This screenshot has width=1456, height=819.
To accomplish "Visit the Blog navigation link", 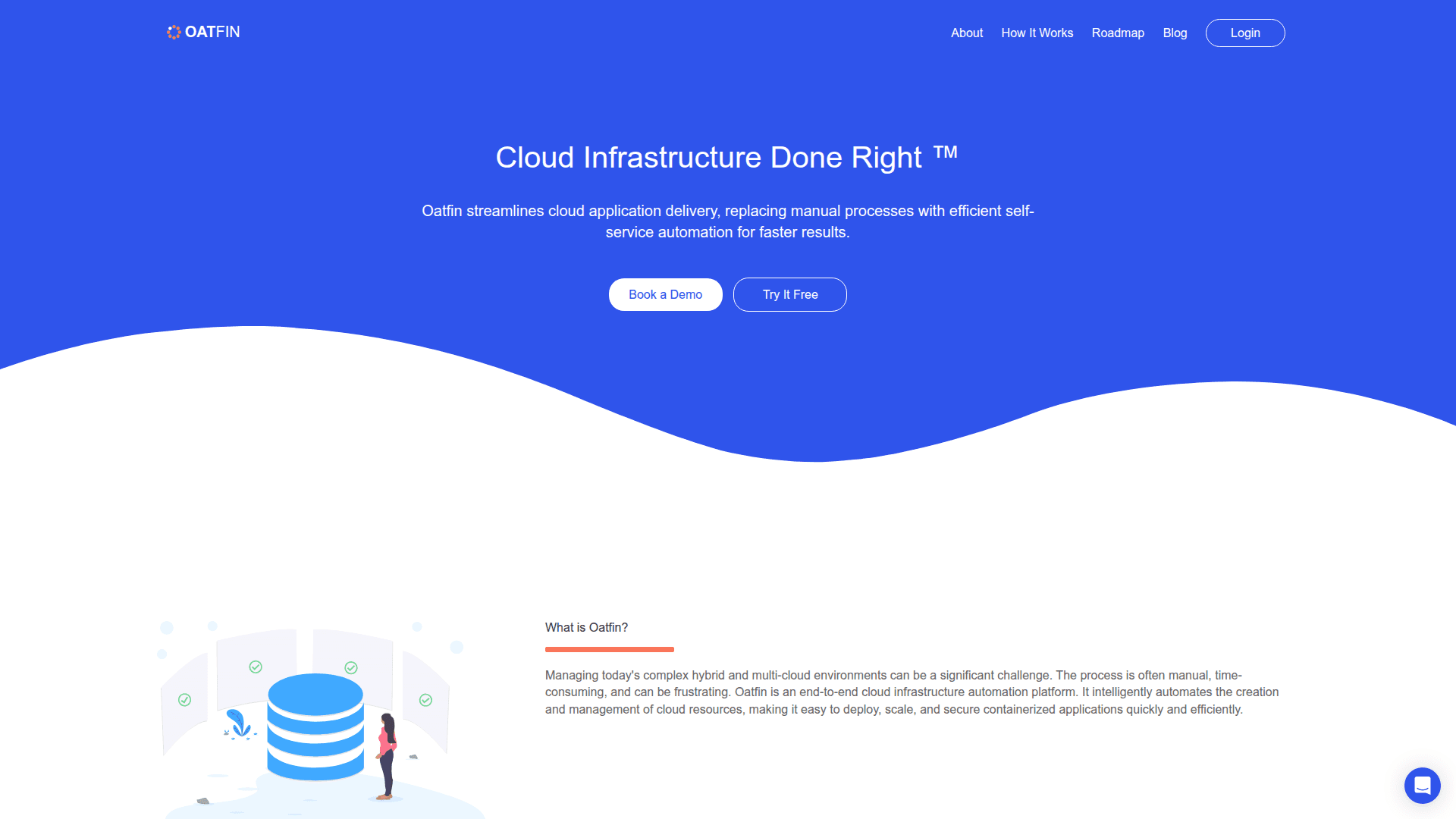I will (x=1174, y=33).
